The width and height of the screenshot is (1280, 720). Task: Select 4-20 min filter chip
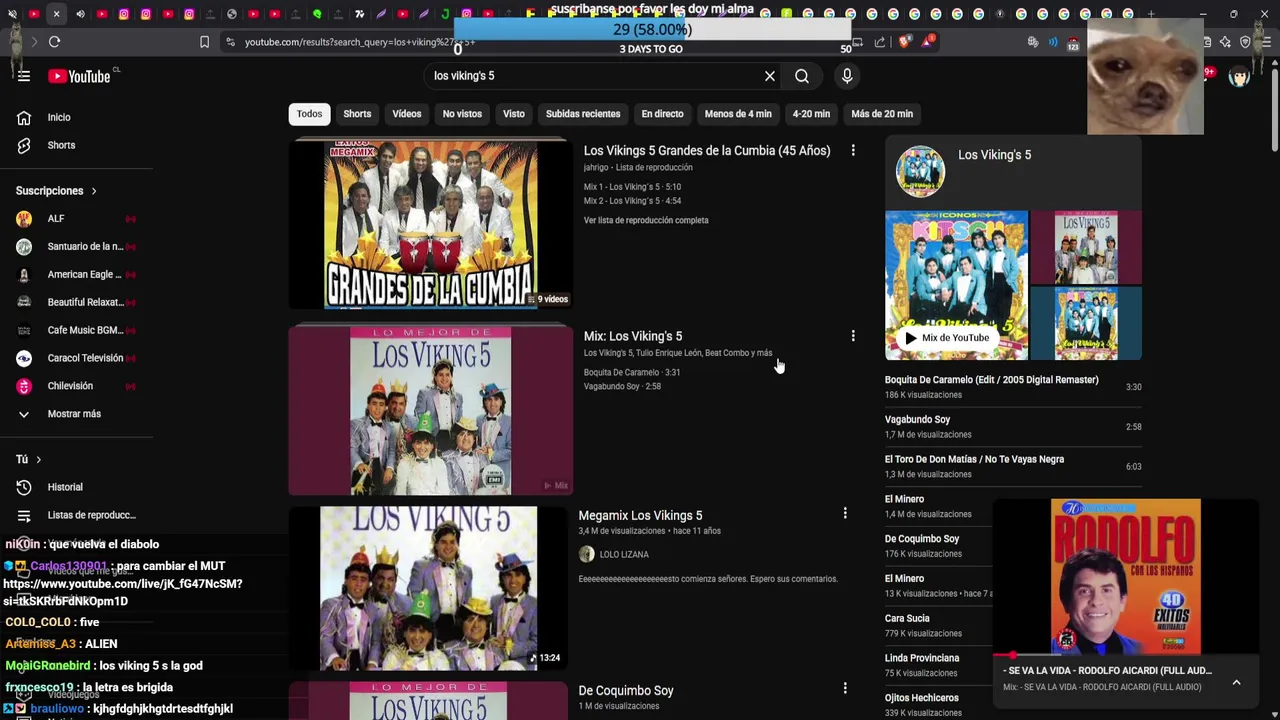pyautogui.click(x=811, y=114)
